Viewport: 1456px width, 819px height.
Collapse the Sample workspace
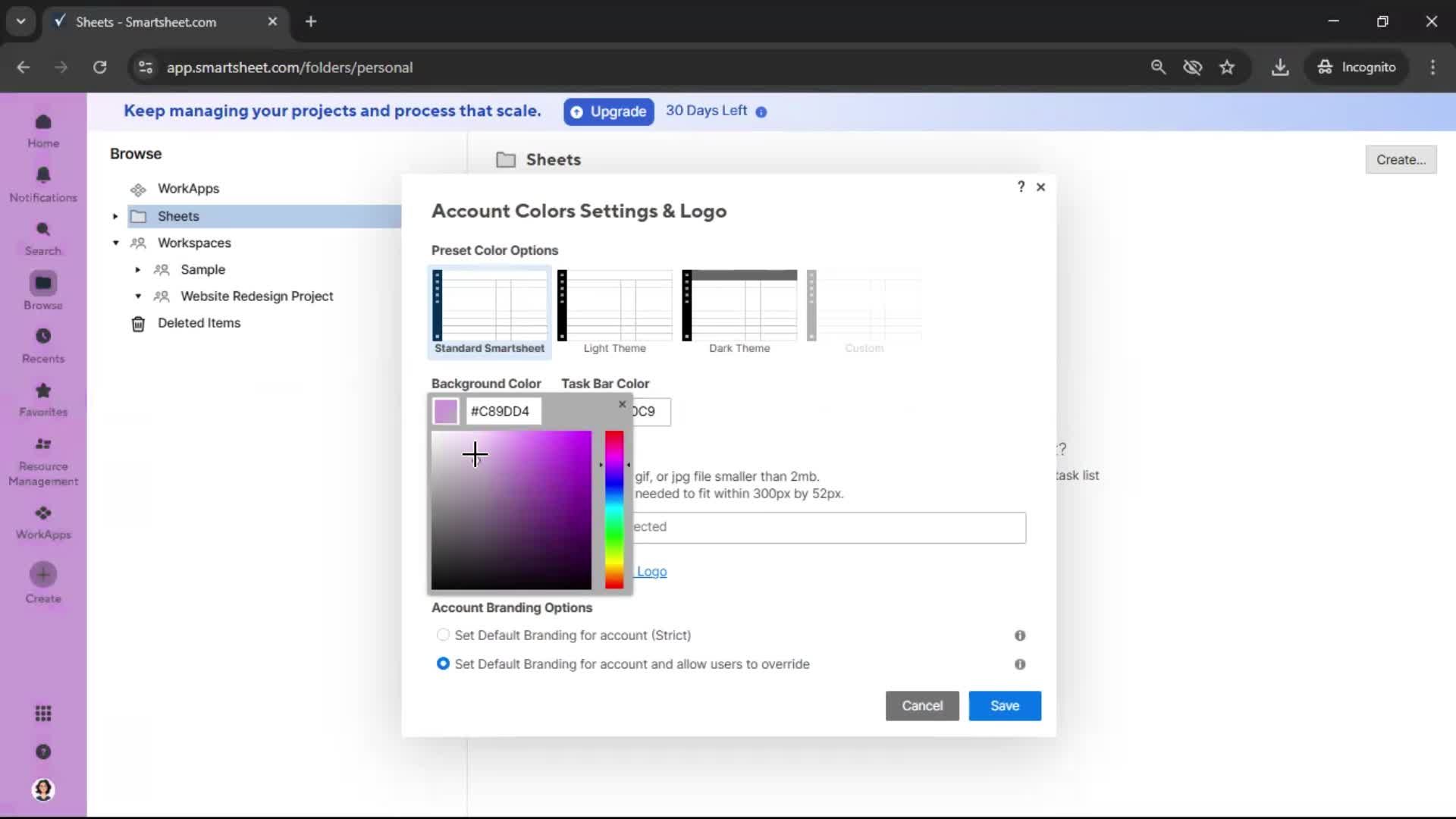coord(137,270)
